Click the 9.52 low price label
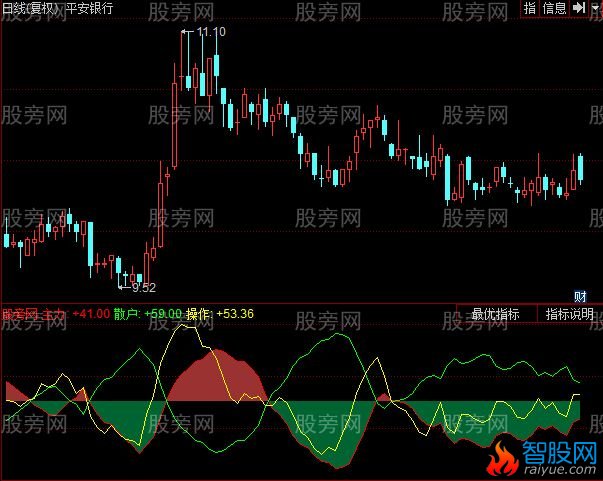 (144, 287)
